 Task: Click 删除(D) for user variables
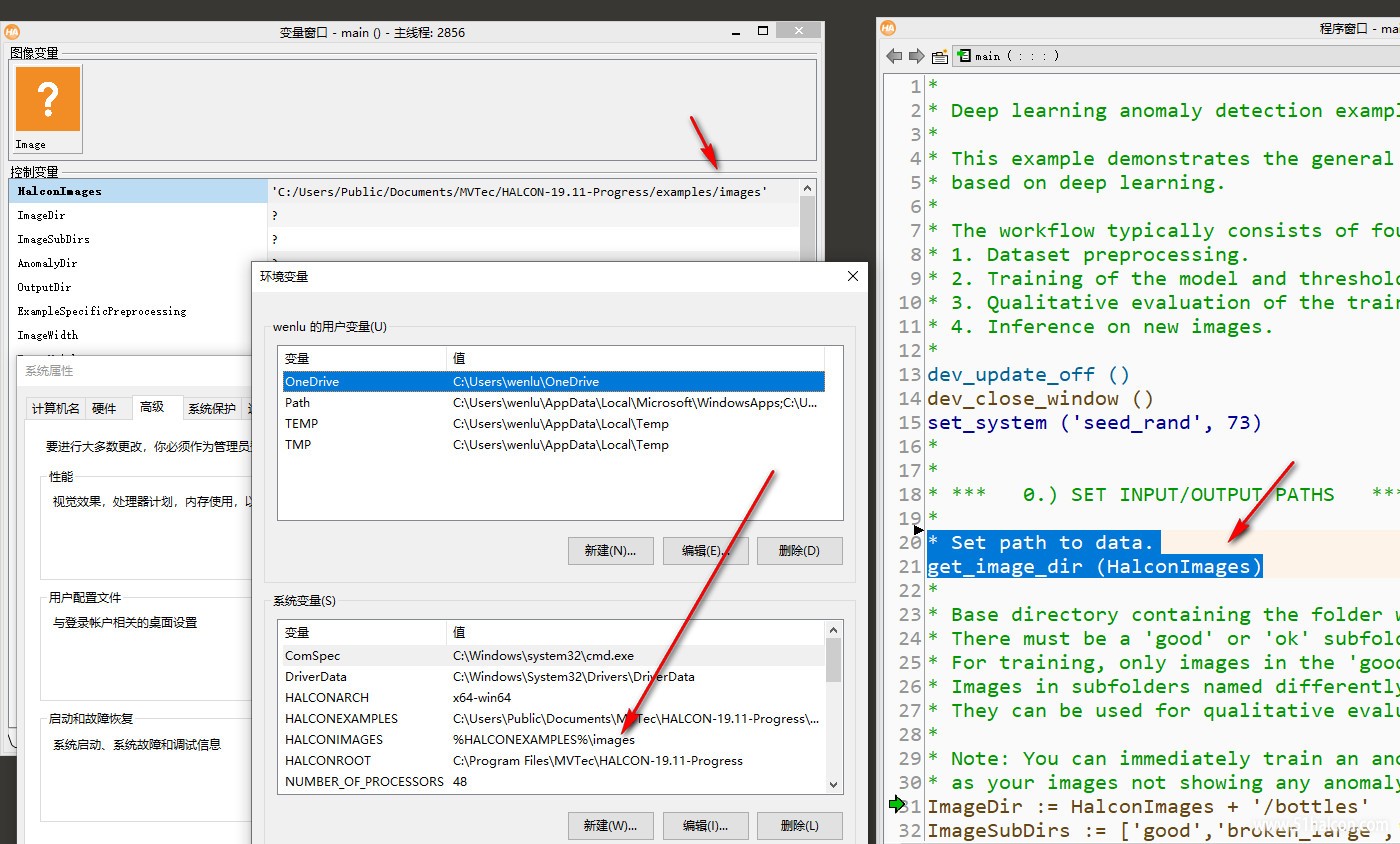coord(799,551)
